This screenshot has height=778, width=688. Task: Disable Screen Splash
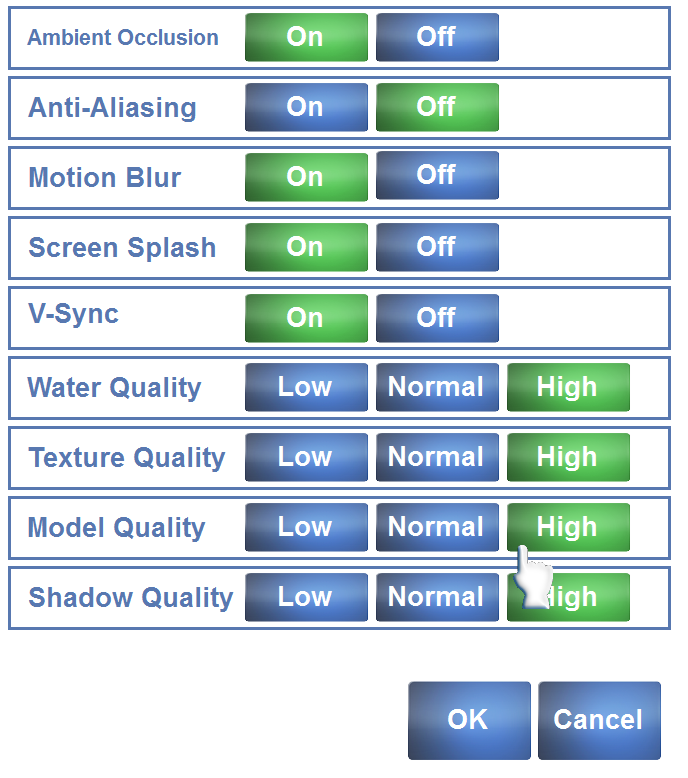(437, 247)
